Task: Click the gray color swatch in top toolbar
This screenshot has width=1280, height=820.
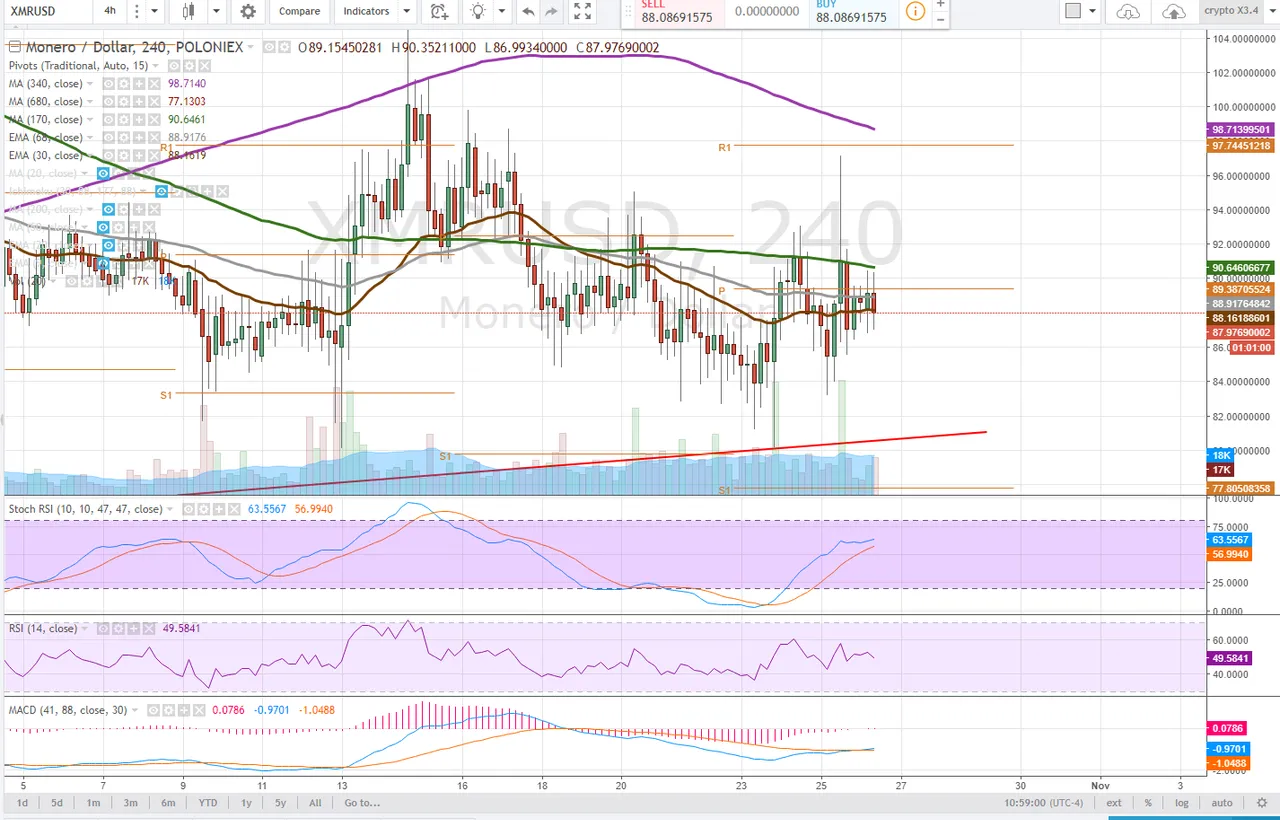Action: (x=1073, y=11)
